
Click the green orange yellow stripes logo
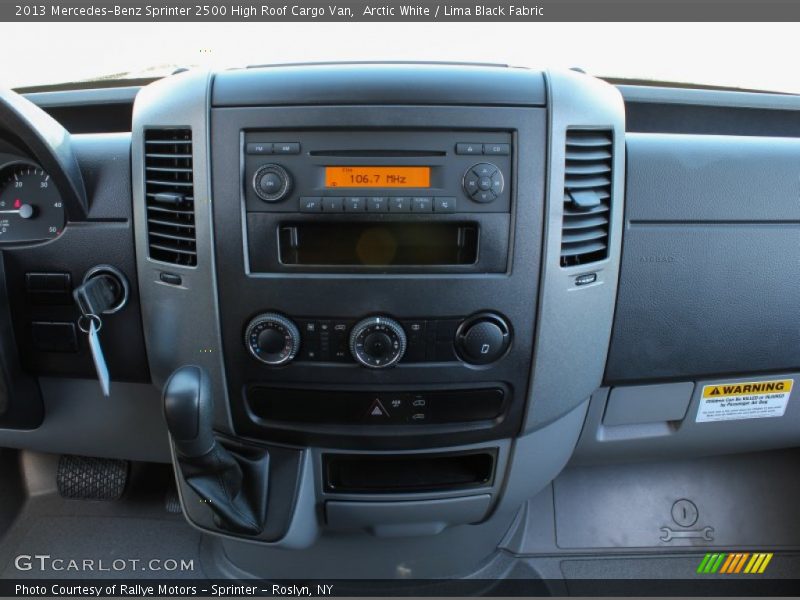point(735,563)
